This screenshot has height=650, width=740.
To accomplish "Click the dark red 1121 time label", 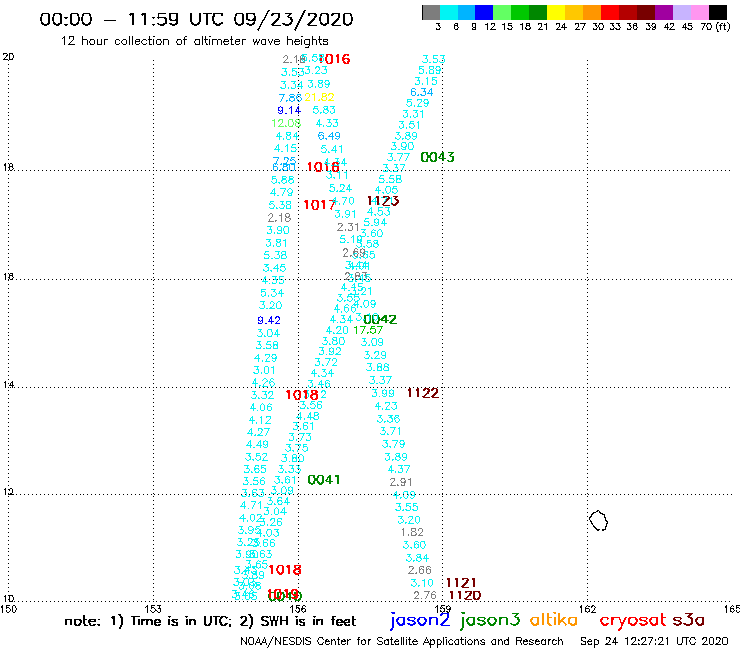I will pyautogui.click(x=461, y=583).
